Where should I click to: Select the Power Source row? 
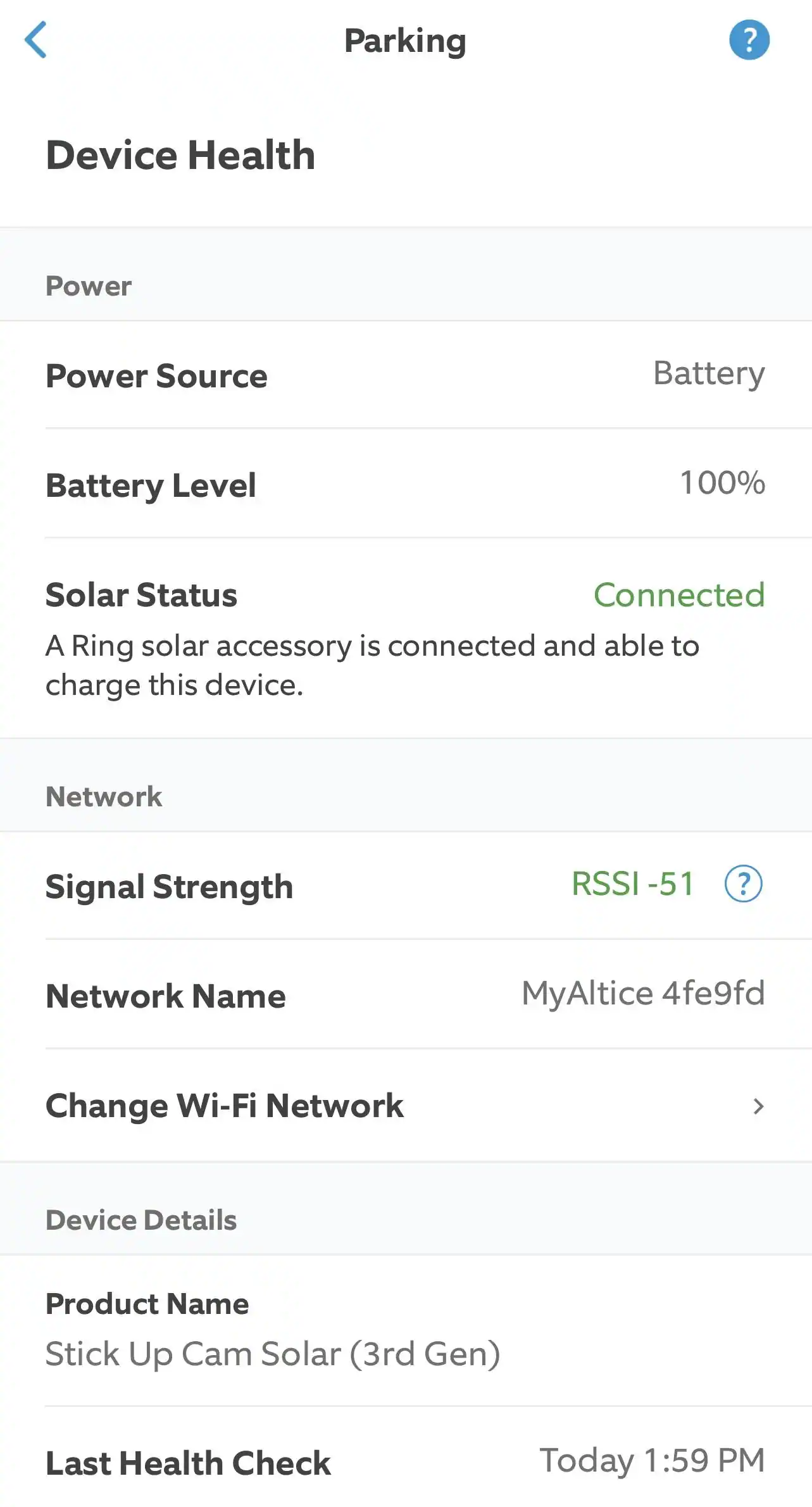click(x=405, y=375)
